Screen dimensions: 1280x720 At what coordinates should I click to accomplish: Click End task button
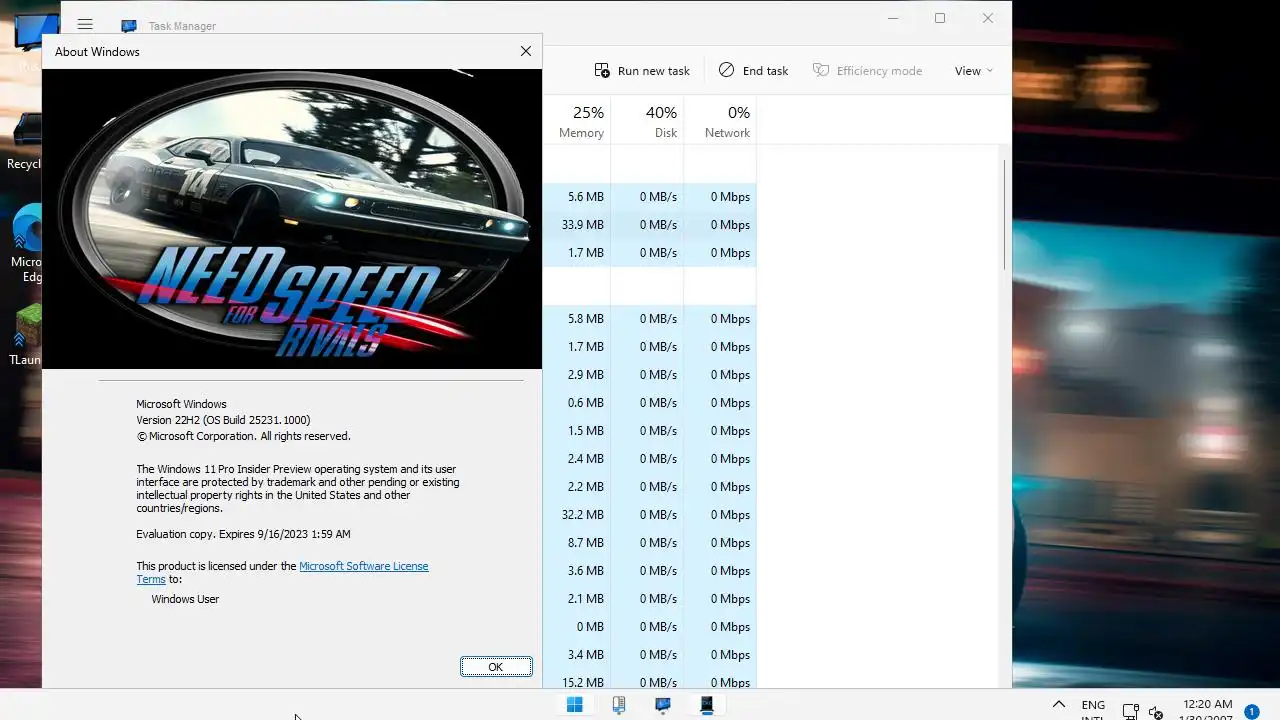754,70
